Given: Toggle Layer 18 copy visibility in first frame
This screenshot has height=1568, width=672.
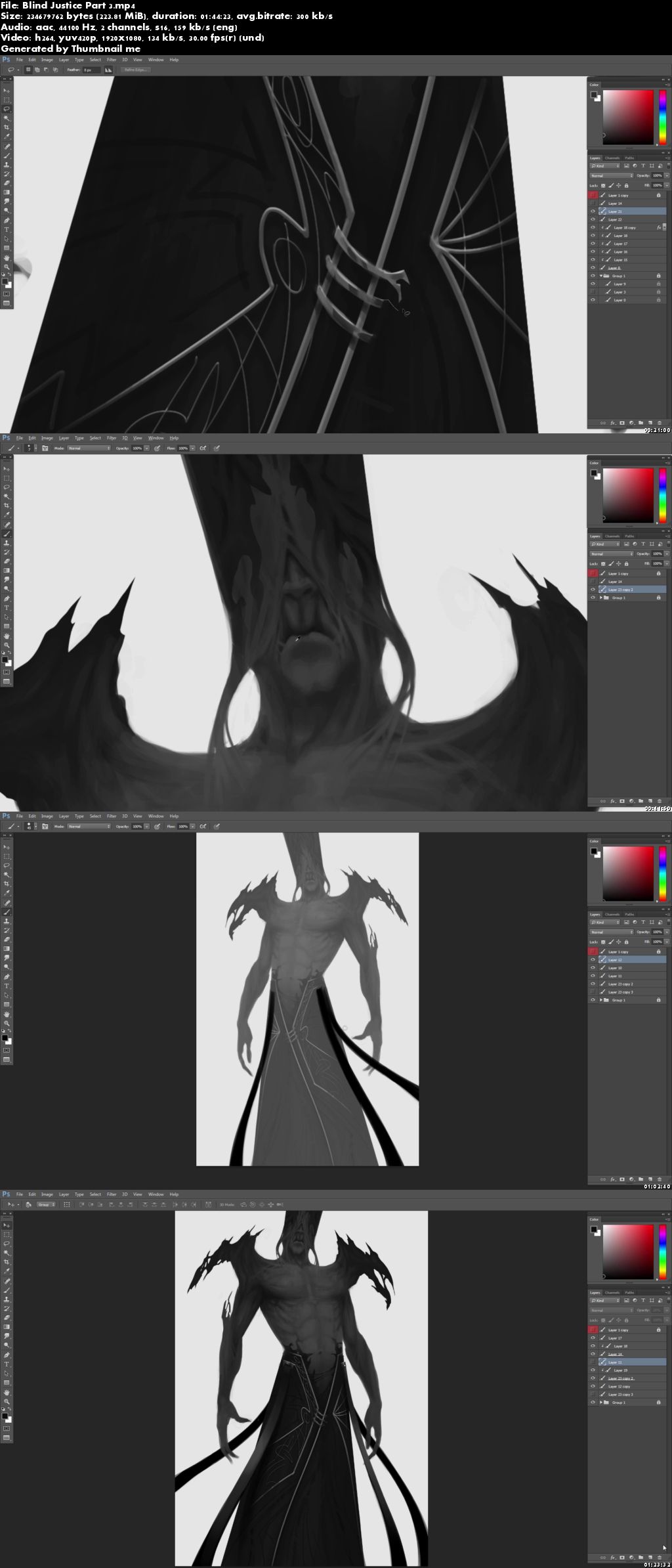Looking at the screenshot, I should 593,228.
